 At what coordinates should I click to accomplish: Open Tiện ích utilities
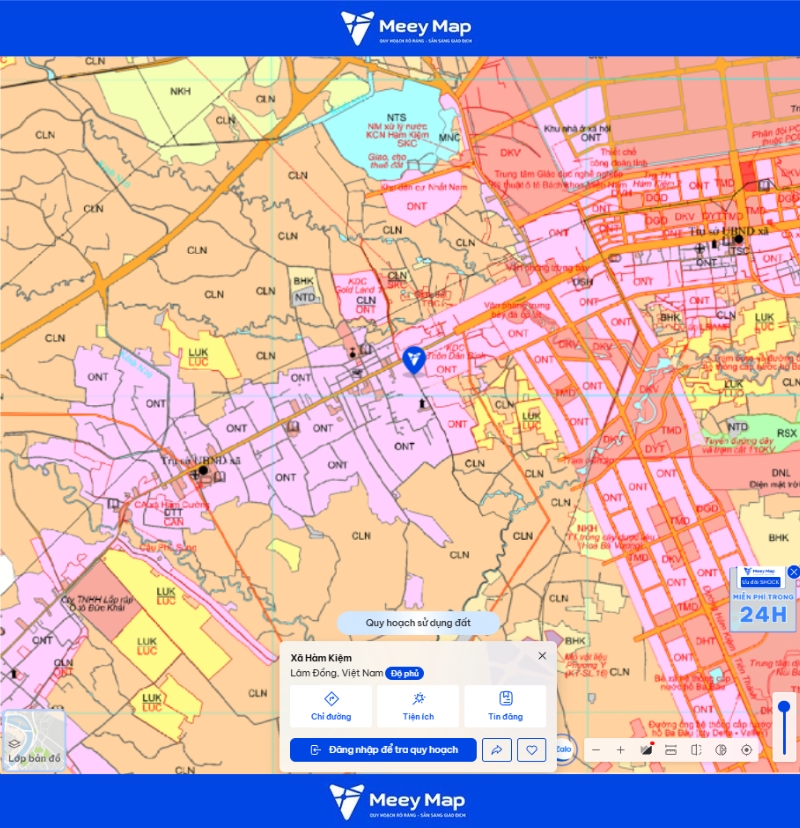[x=418, y=706]
